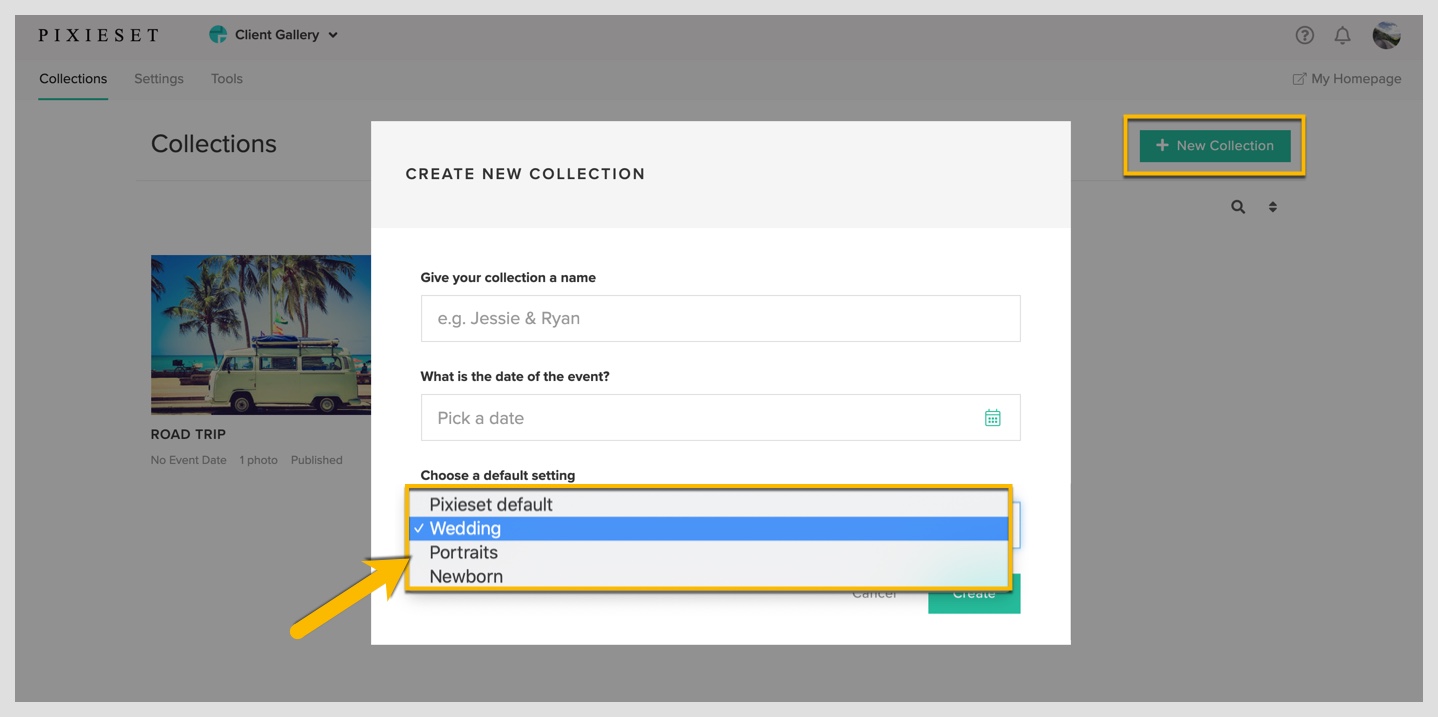This screenshot has width=1438, height=717.
Task: Switch to the Settings tab
Action: pyautogui.click(x=159, y=79)
